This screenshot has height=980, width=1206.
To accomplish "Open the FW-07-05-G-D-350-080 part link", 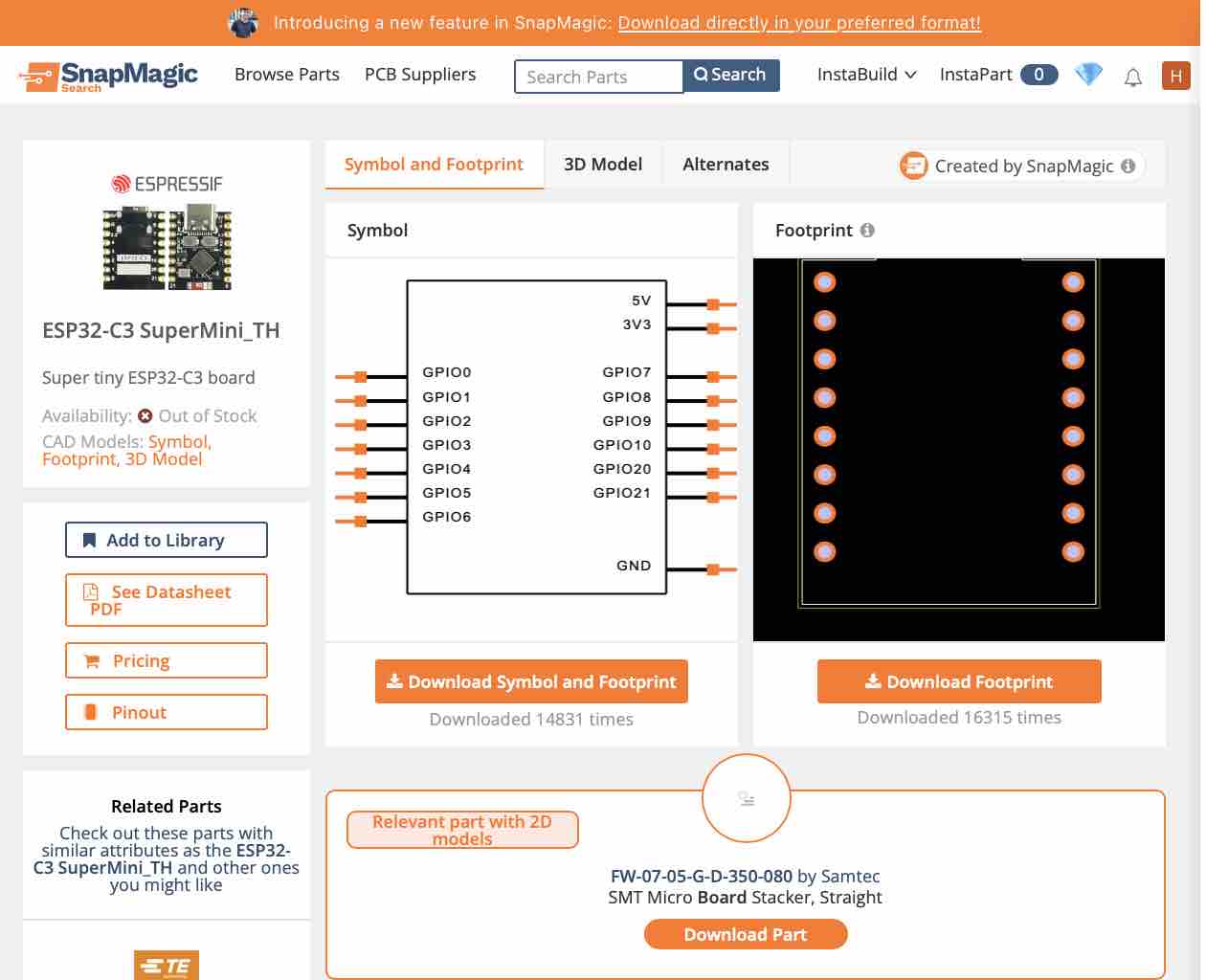I will [702, 876].
